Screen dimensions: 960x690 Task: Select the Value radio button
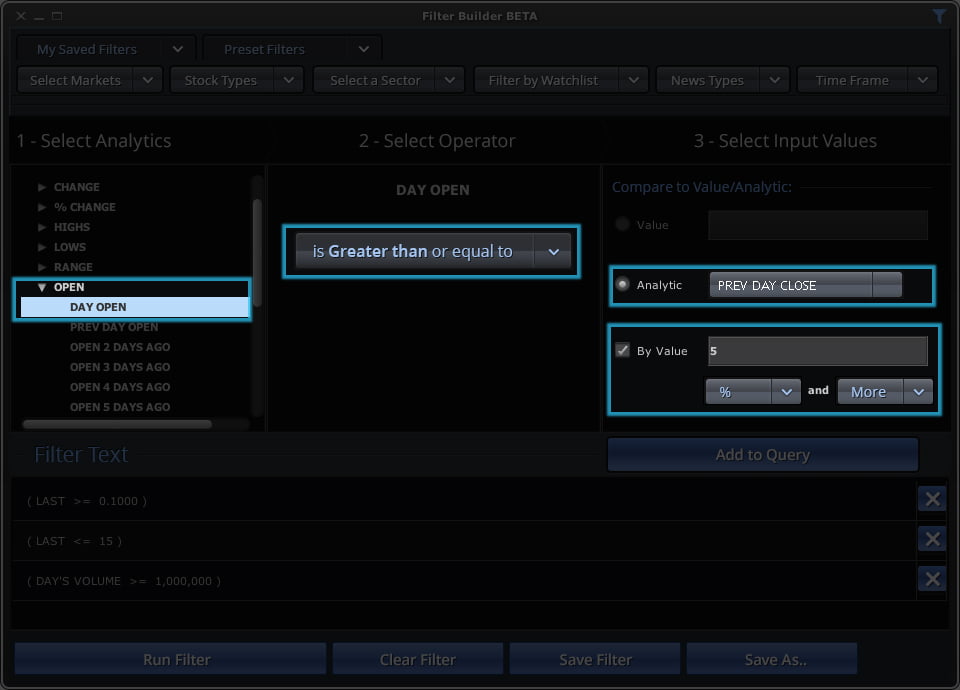(622, 225)
